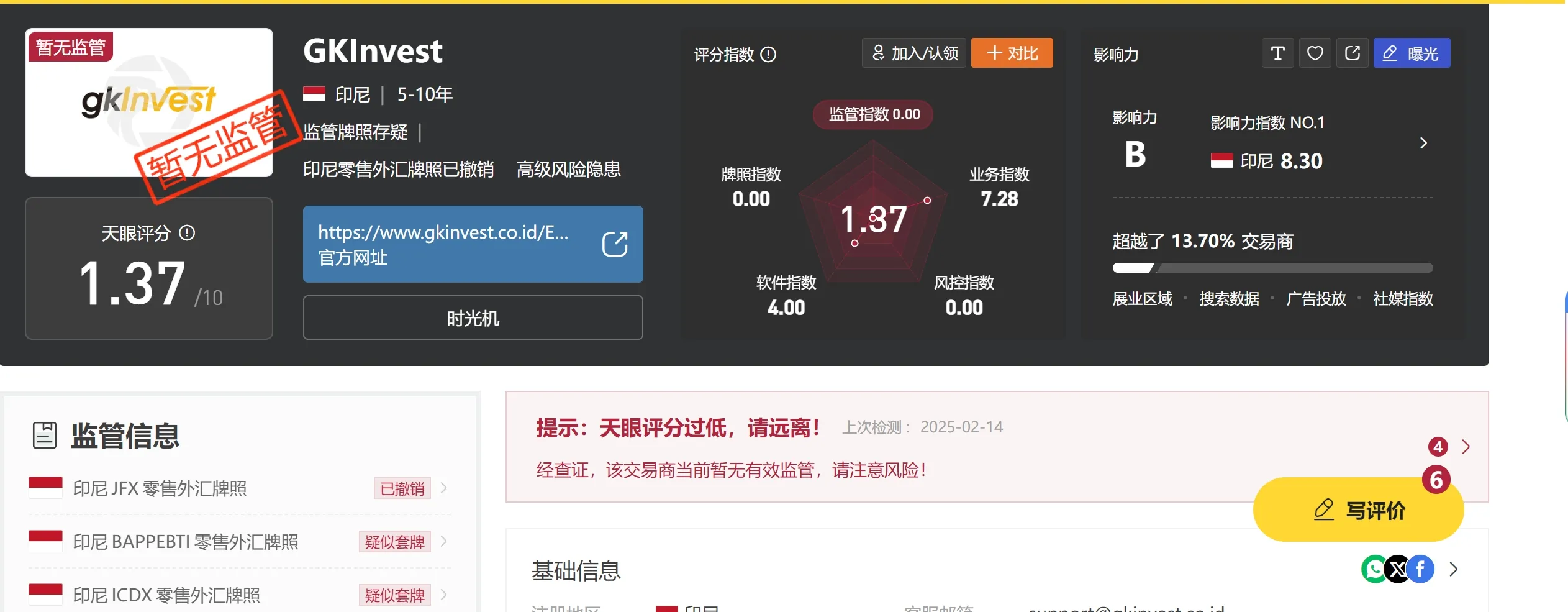Click the blue 曝光 button
1568x612 pixels.
pos(1412,53)
